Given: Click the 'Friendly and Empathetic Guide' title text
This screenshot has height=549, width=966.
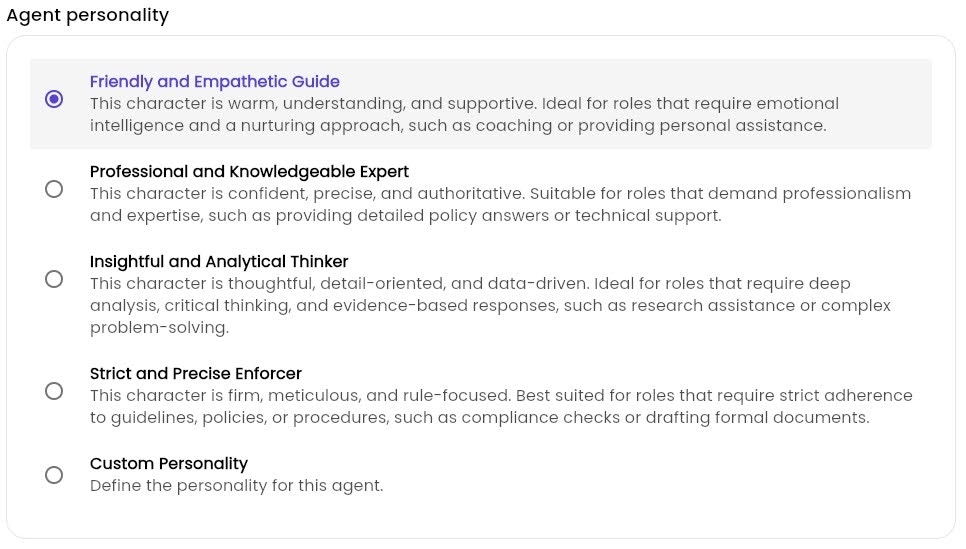Looking at the screenshot, I should click(214, 81).
